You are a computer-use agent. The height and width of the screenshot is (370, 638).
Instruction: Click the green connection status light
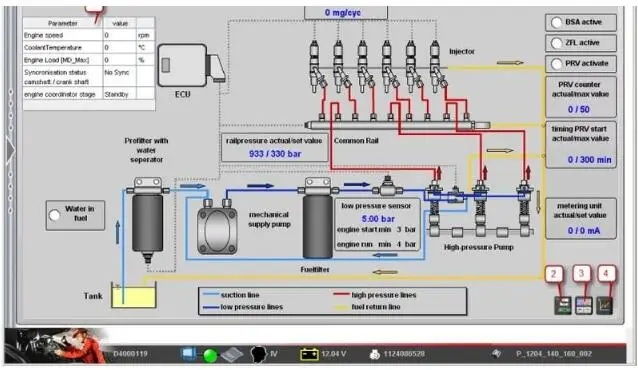(x=210, y=355)
